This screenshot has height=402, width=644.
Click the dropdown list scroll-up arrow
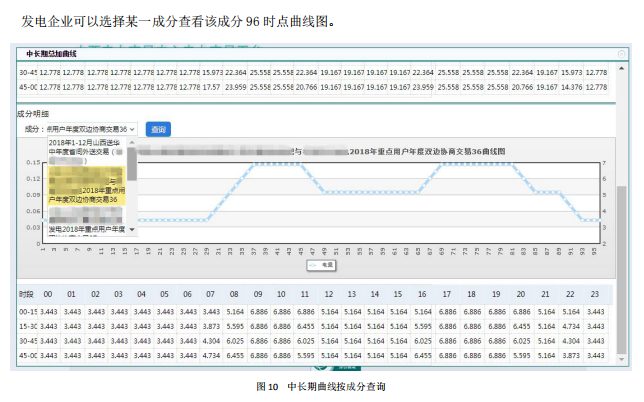tap(131, 142)
